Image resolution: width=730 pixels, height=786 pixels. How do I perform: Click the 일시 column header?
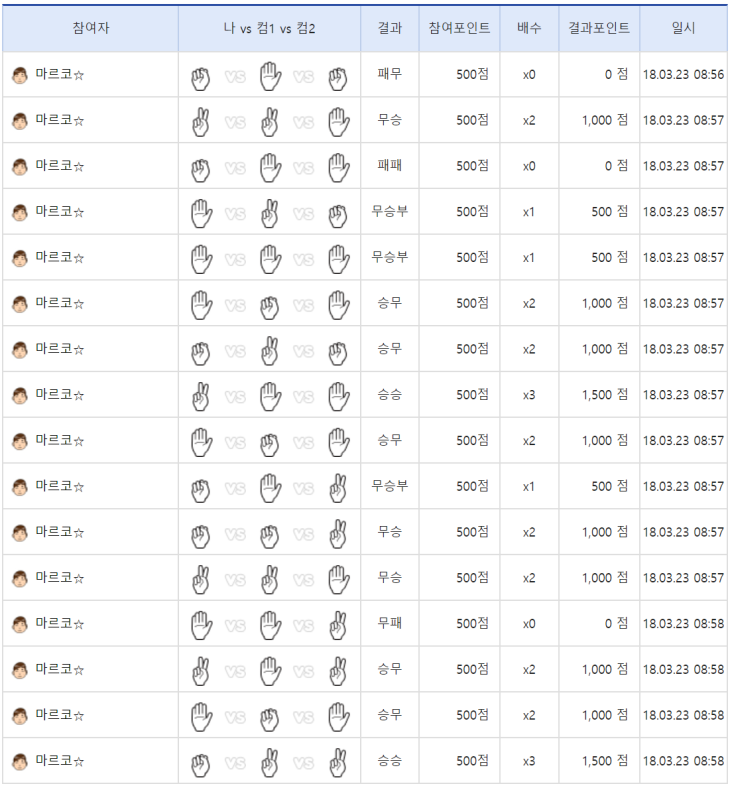[x=684, y=29]
